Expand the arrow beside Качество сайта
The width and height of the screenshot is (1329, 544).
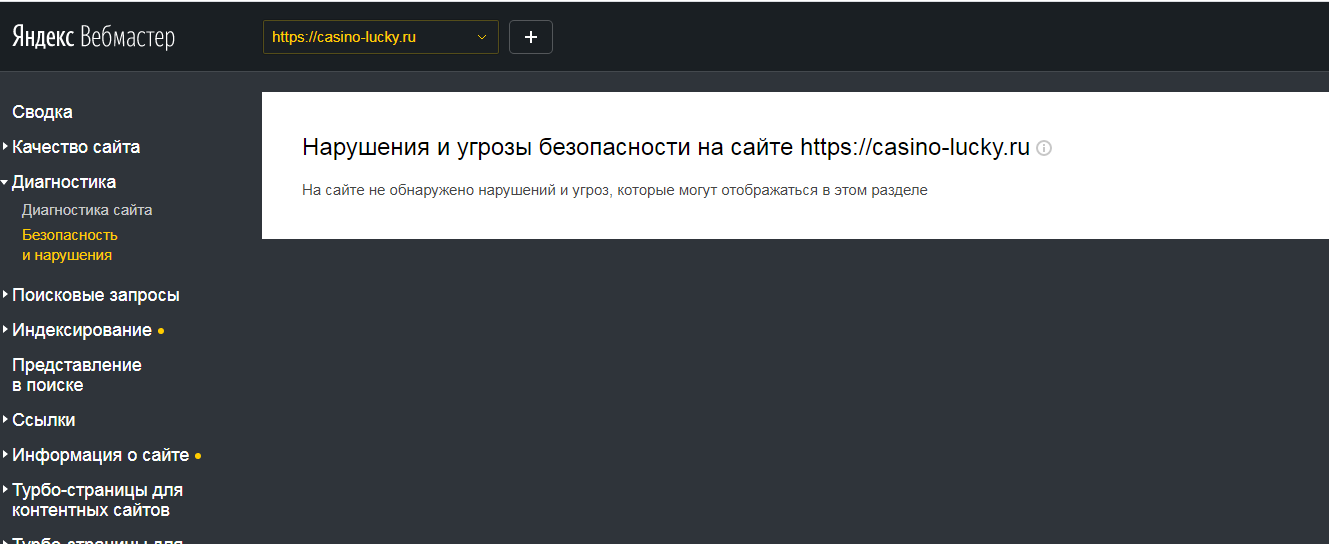5,147
